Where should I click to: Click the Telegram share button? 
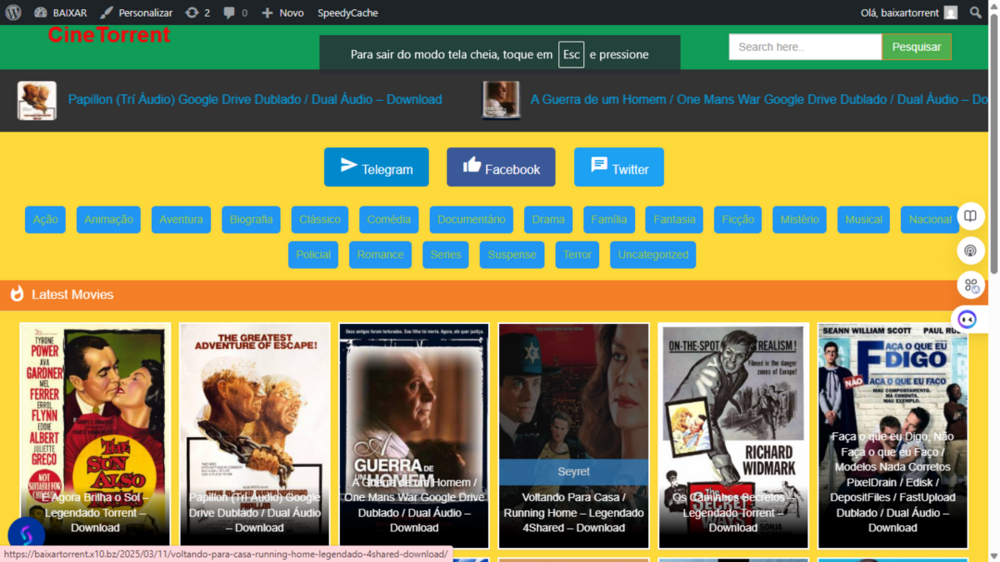(x=376, y=167)
